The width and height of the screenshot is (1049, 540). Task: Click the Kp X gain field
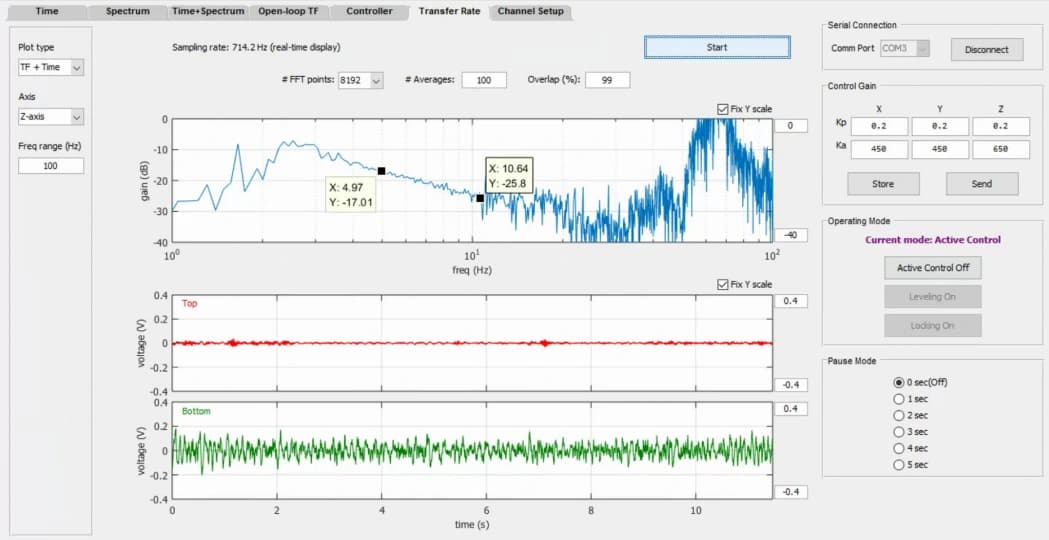879,126
